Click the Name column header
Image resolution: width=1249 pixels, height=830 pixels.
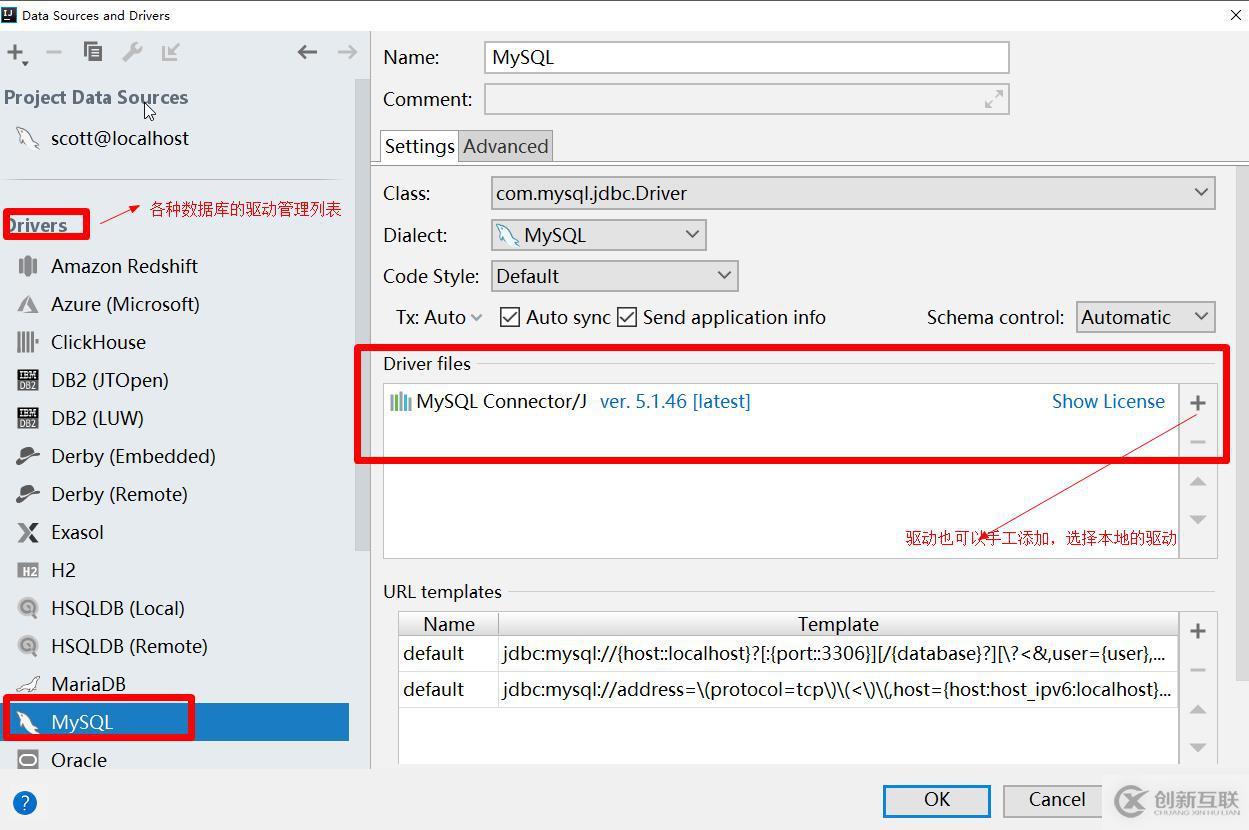point(449,624)
